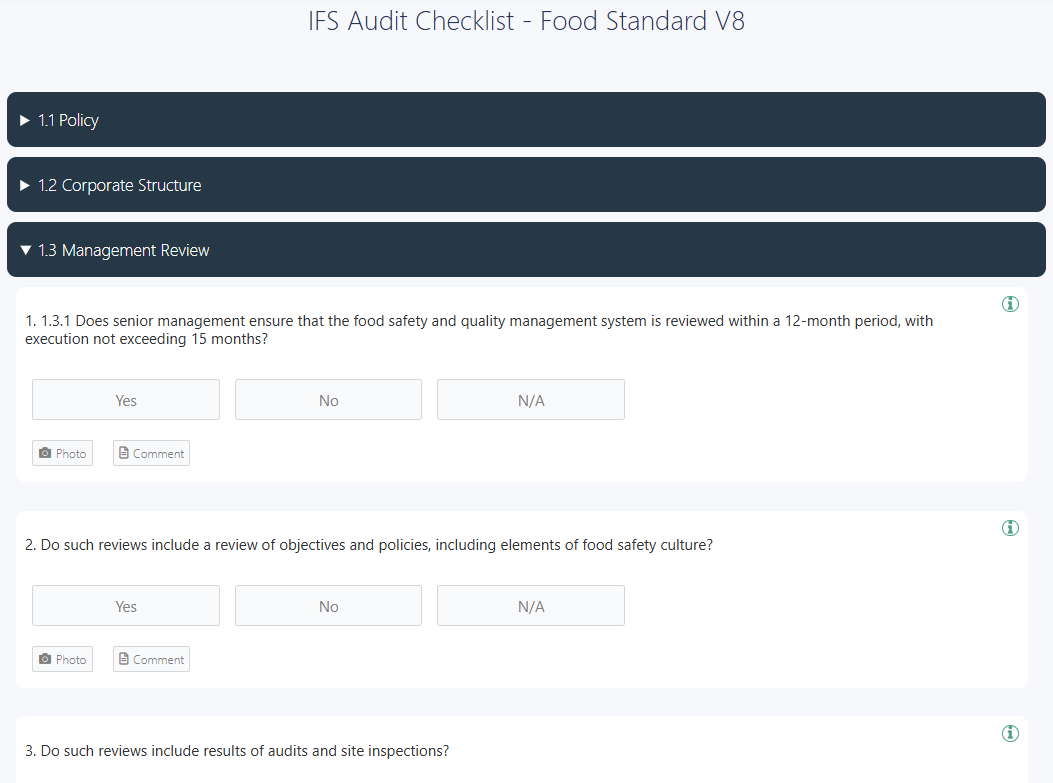Answer Yes to question 1.3.1
The width and height of the screenshot is (1053, 783).
pyautogui.click(x=125, y=399)
